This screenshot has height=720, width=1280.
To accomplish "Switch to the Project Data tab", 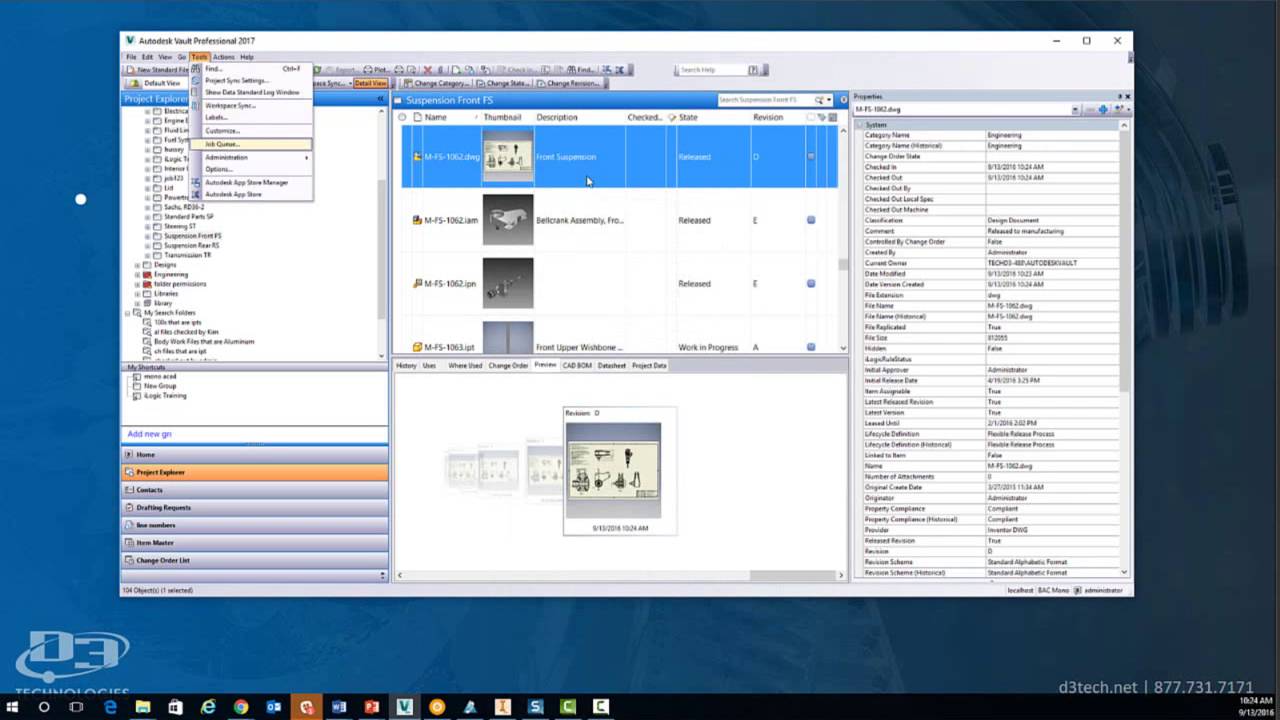I will click(649, 366).
